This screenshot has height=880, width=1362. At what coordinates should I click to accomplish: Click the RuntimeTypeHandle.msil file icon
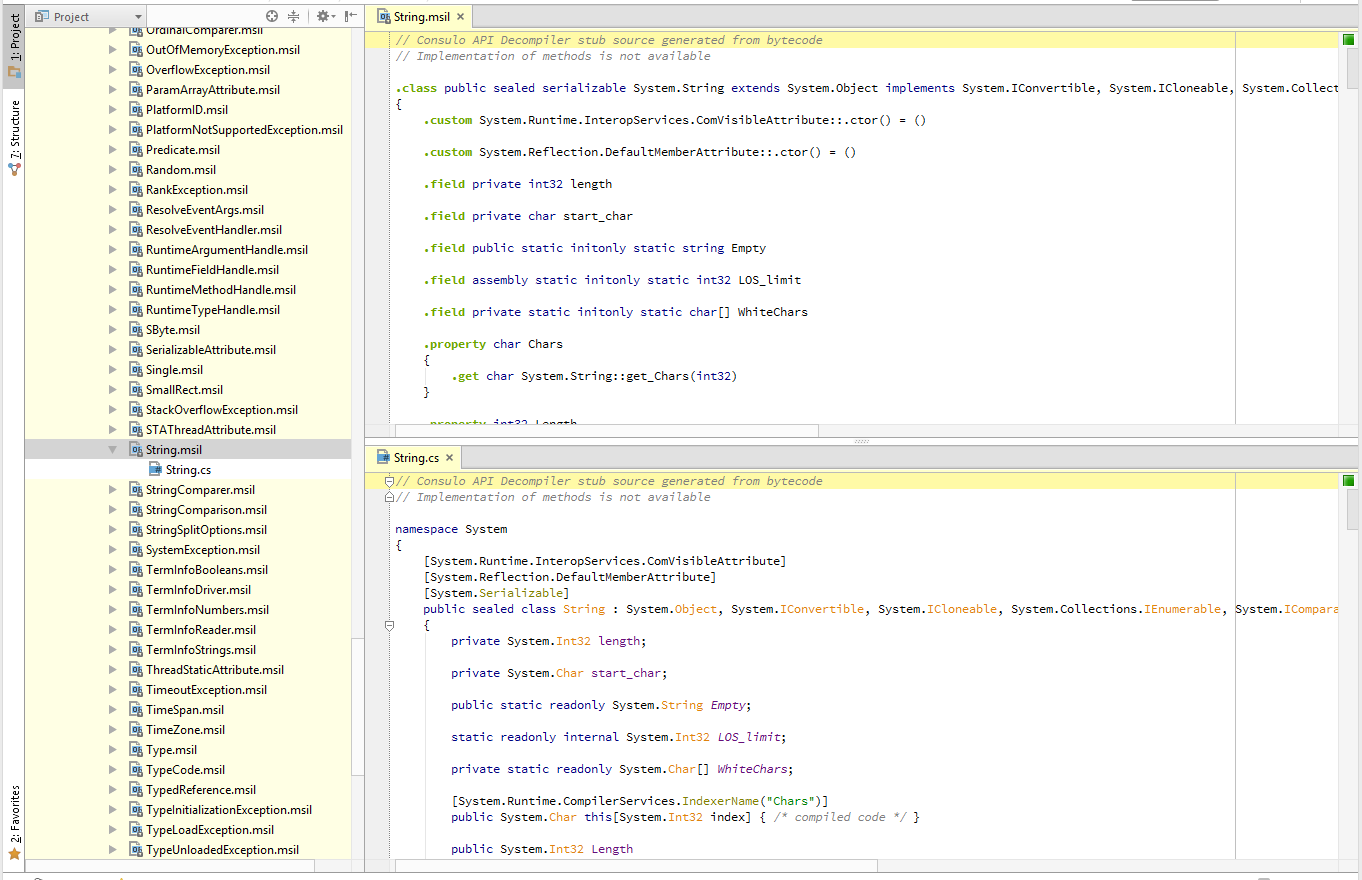coord(137,310)
